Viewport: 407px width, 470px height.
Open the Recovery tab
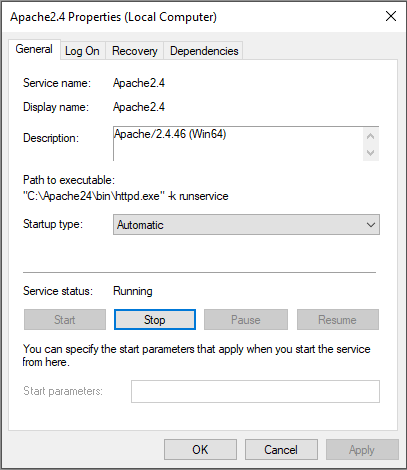(x=135, y=51)
